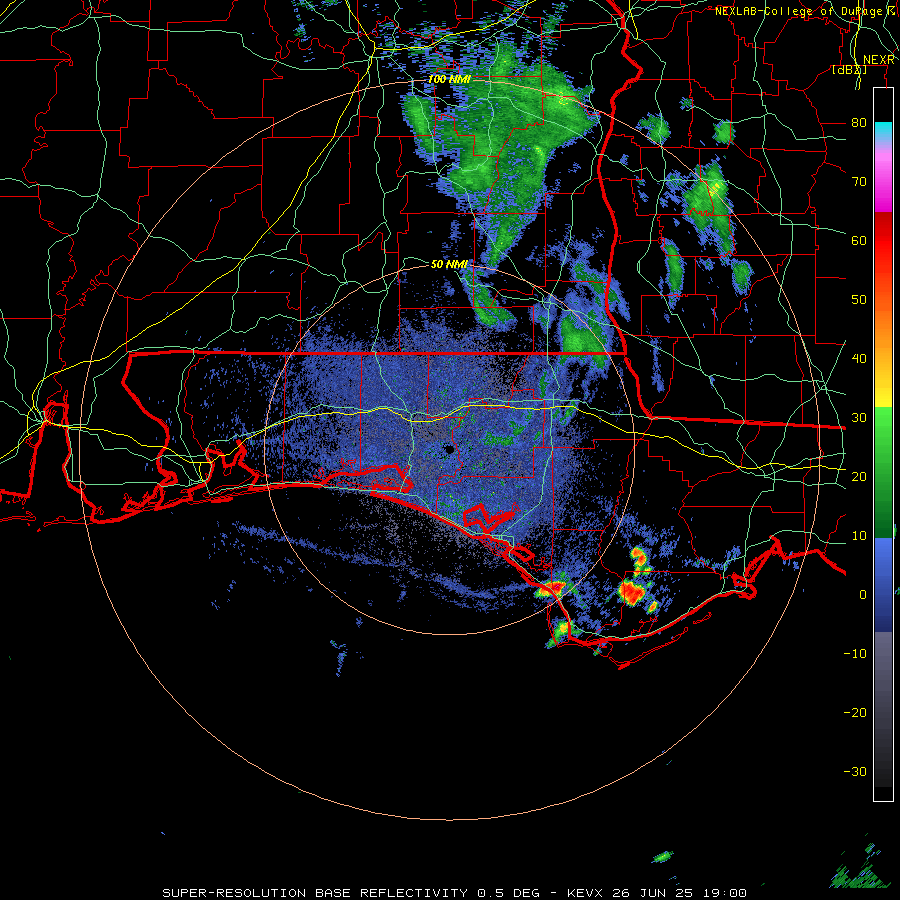Image resolution: width=900 pixels, height=900 pixels.
Task: Click the 10 value on reflectivity scale
Action: coord(859,536)
